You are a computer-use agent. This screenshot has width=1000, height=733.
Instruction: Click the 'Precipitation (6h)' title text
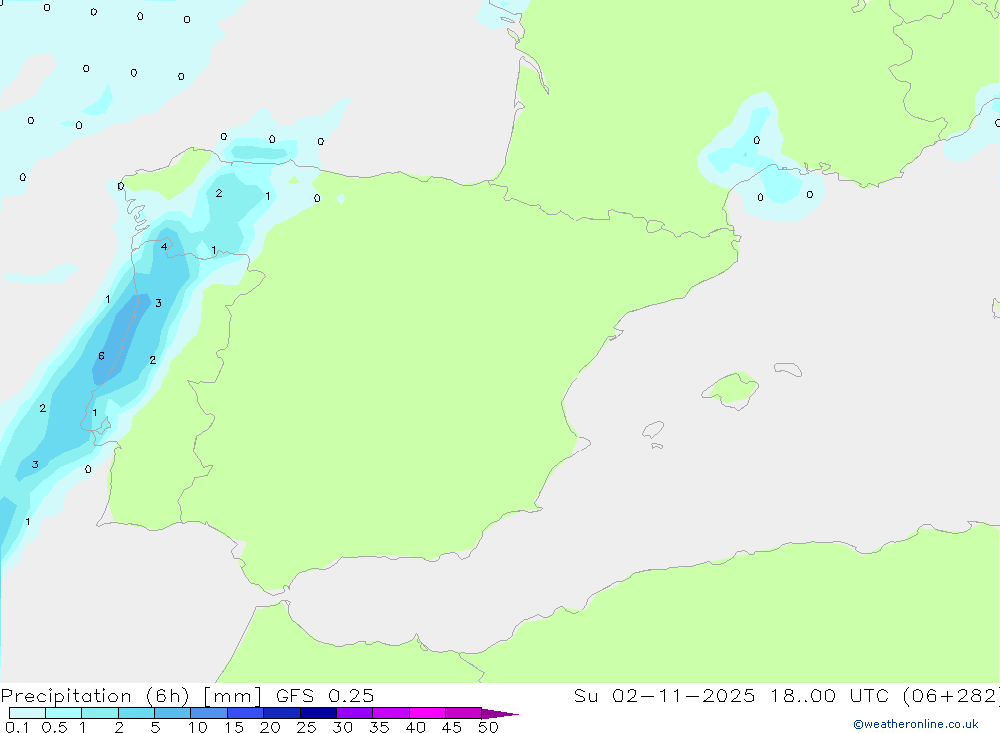pyautogui.click(x=95, y=696)
